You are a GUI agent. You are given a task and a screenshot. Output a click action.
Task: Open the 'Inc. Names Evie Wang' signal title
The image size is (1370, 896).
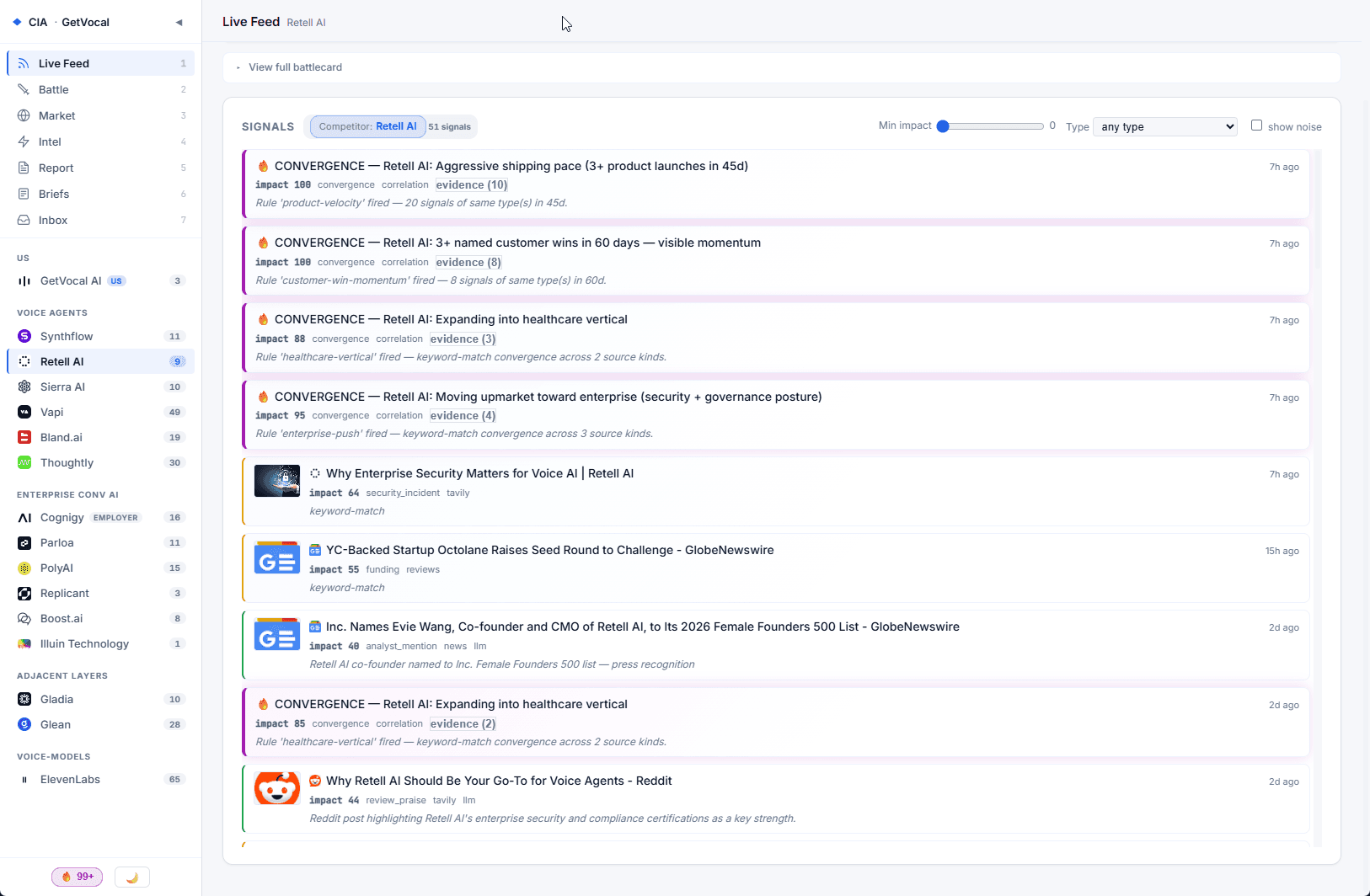coord(643,627)
